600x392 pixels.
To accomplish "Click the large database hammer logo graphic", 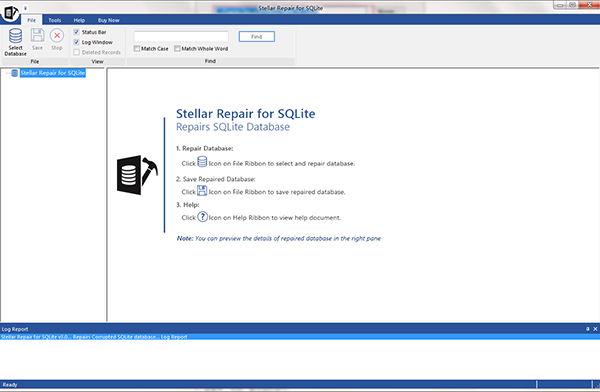I will 137,175.
